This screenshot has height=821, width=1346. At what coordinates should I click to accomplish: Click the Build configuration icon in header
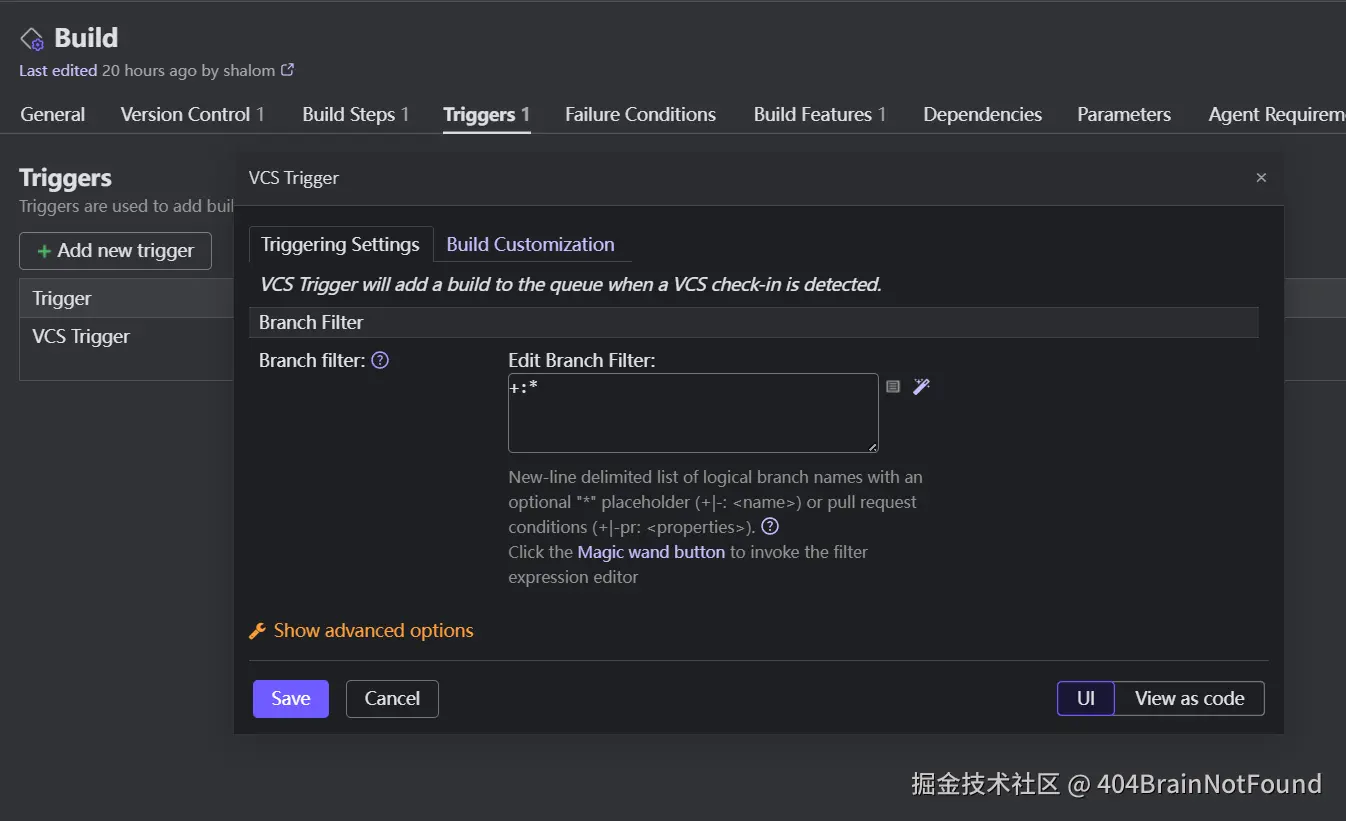32,39
